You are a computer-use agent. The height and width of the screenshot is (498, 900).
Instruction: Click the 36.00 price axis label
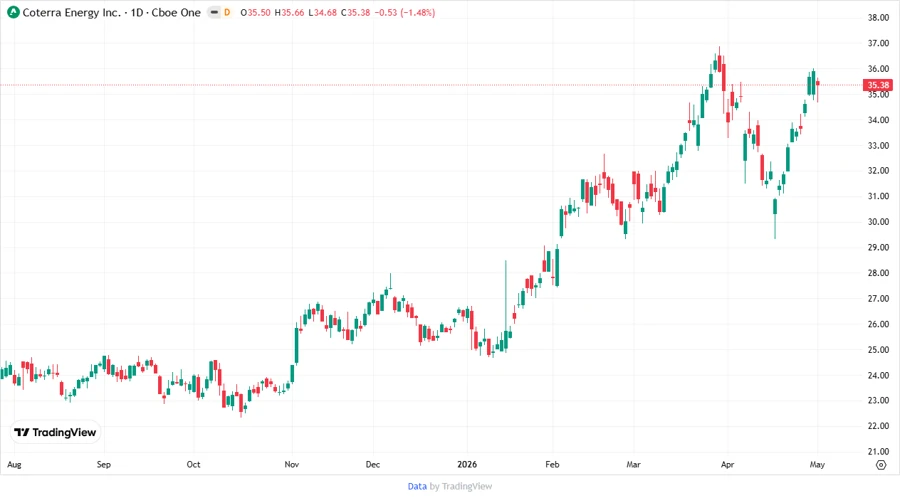click(878, 69)
